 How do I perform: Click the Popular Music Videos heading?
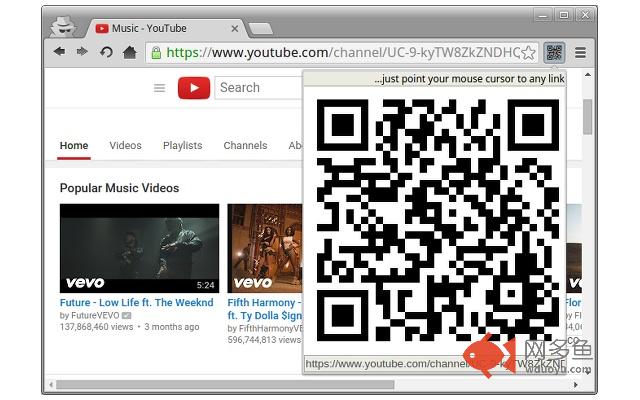[119, 188]
